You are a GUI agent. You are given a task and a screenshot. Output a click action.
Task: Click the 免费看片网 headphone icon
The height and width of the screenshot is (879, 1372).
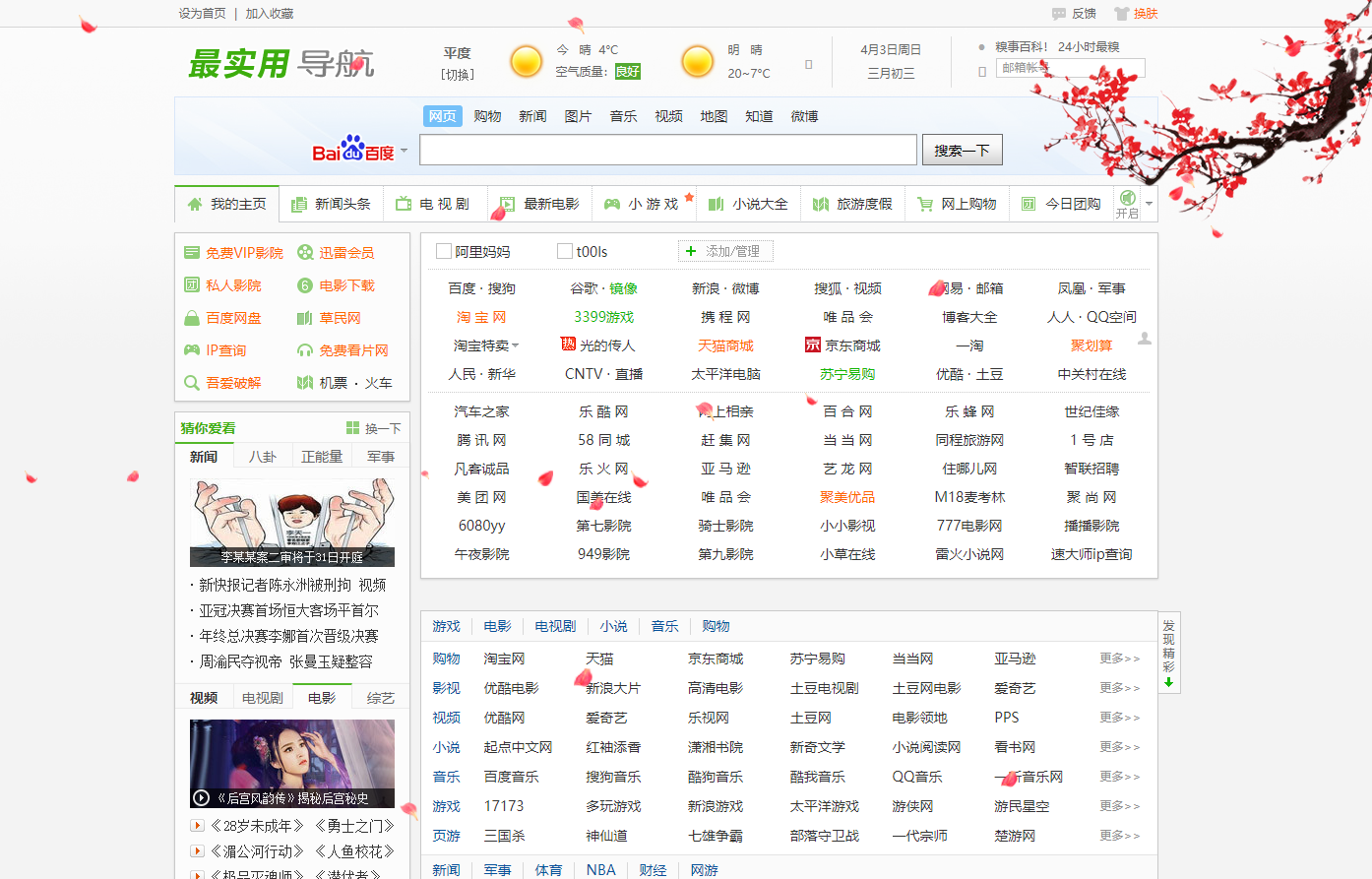click(x=305, y=350)
